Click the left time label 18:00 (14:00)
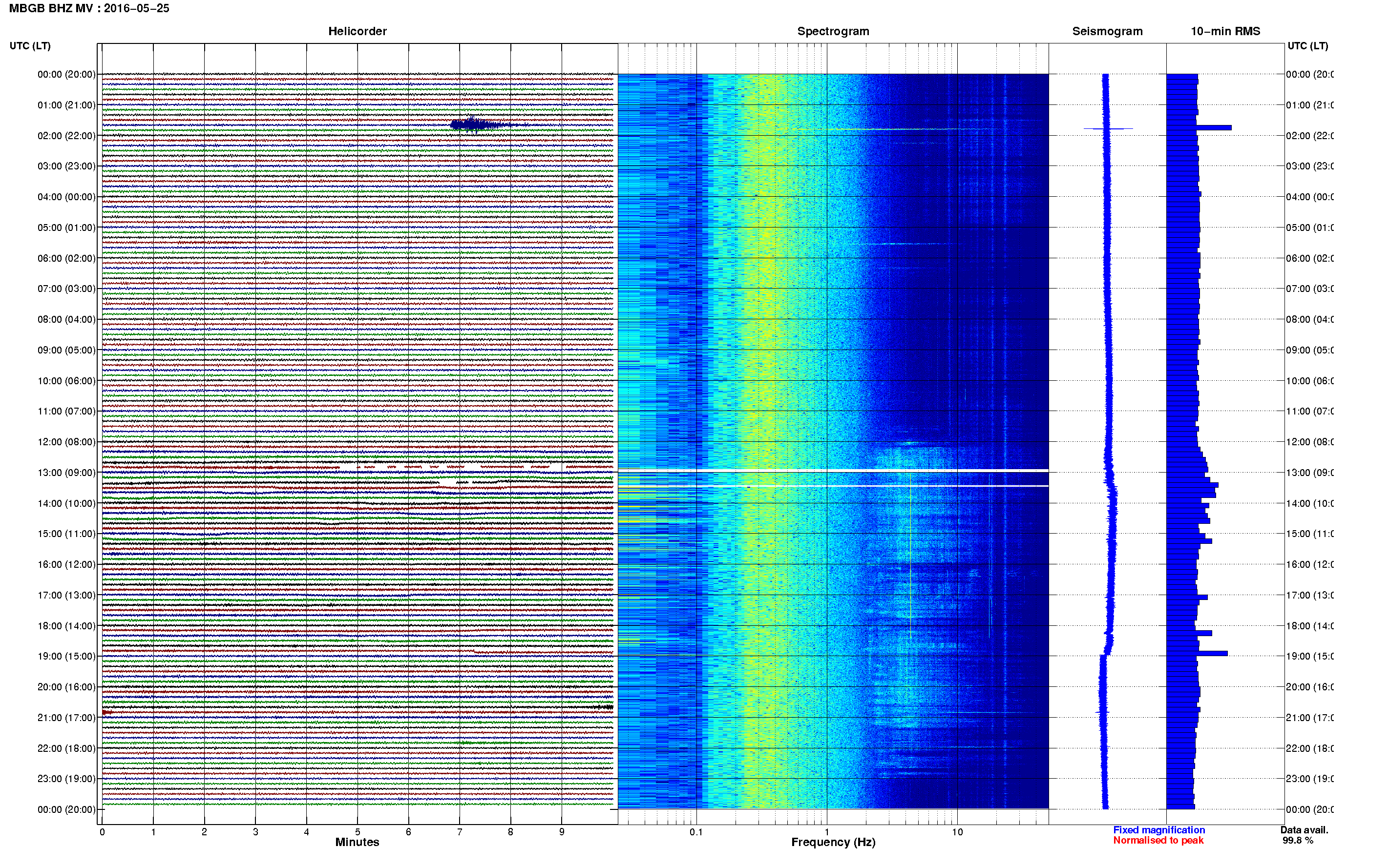1389x868 pixels. coord(66,626)
